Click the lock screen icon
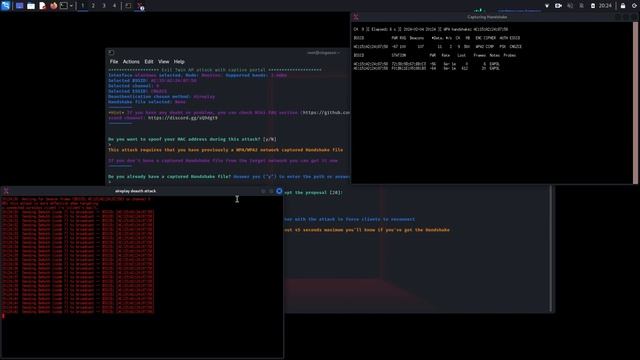 point(623,6)
